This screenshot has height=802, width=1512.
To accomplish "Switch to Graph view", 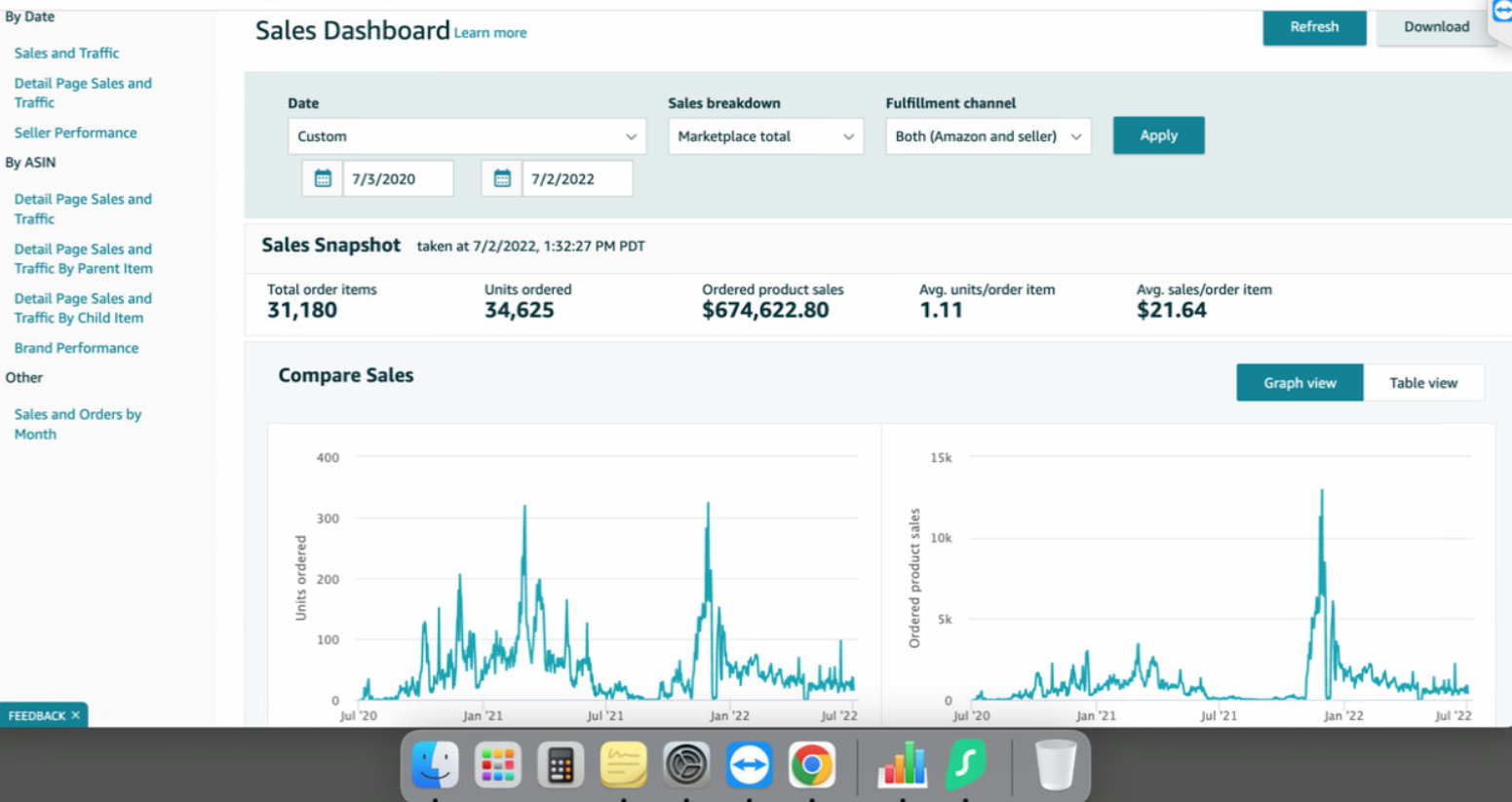I will click(x=1299, y=383).
